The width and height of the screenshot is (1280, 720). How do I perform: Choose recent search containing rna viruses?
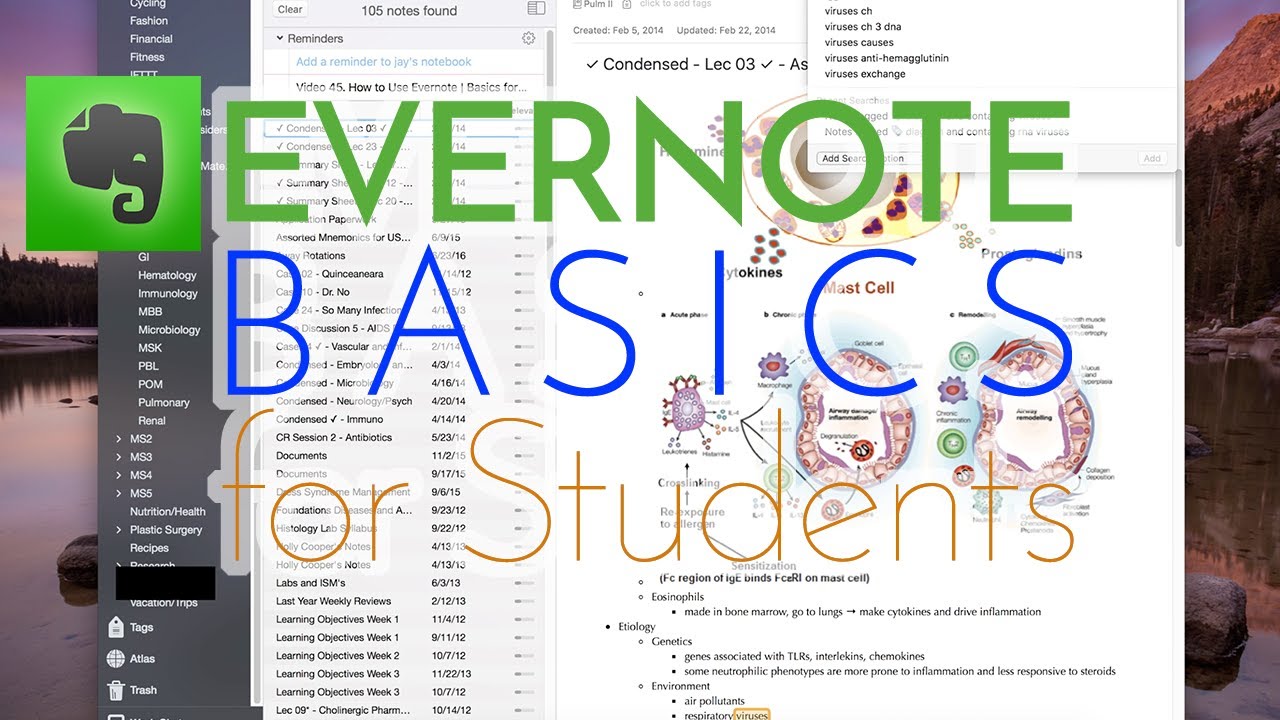[946, 131]
